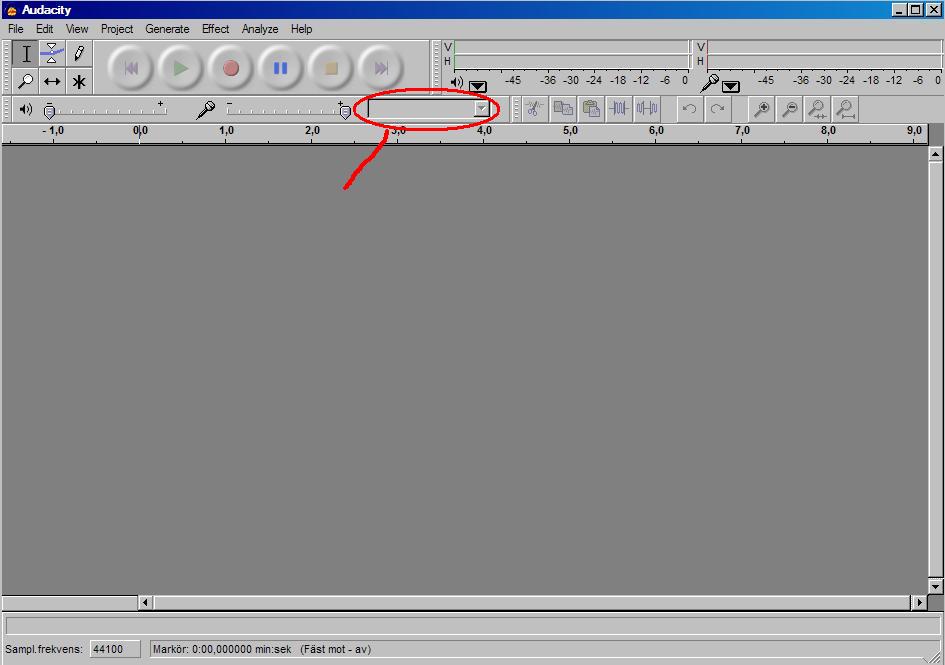Open the Help menu

pyautogui.click(x=301, y=29)
